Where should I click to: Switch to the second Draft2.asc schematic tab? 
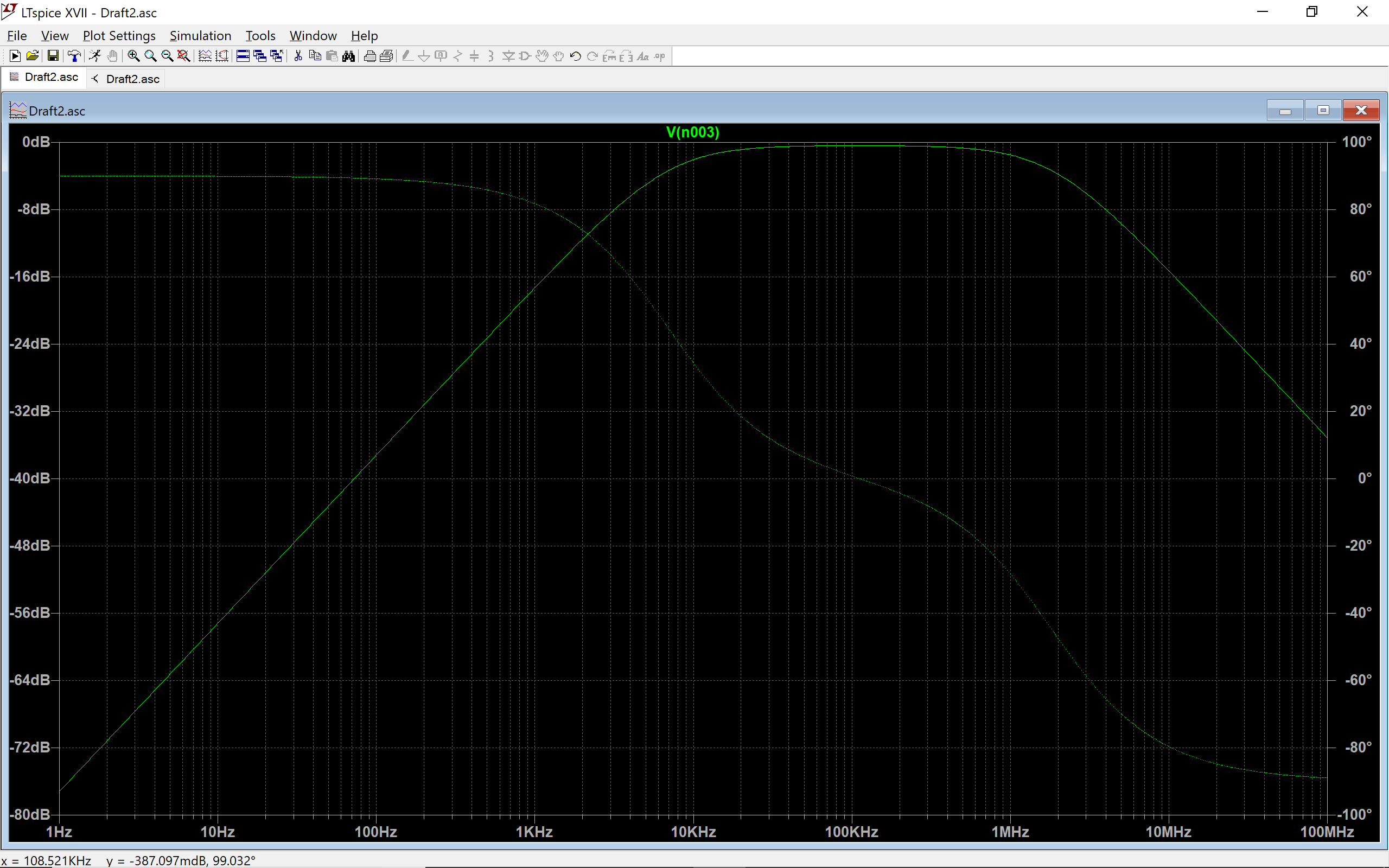(126, 79)
